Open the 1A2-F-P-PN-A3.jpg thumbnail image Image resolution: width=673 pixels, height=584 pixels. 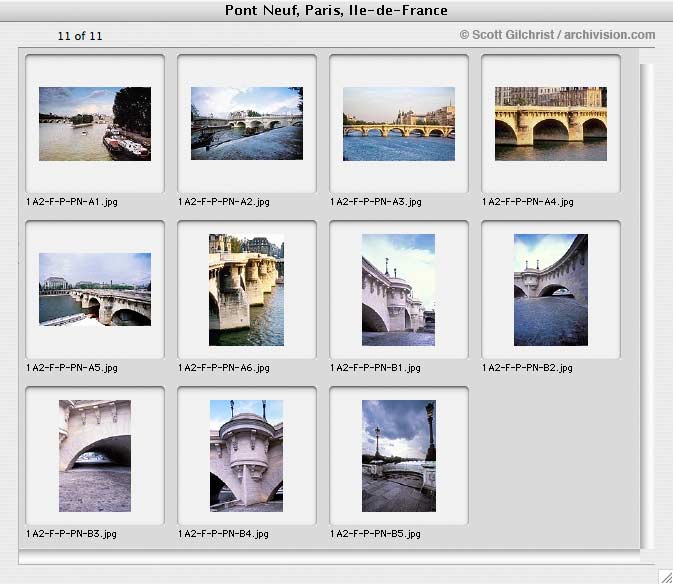point(399,124)
